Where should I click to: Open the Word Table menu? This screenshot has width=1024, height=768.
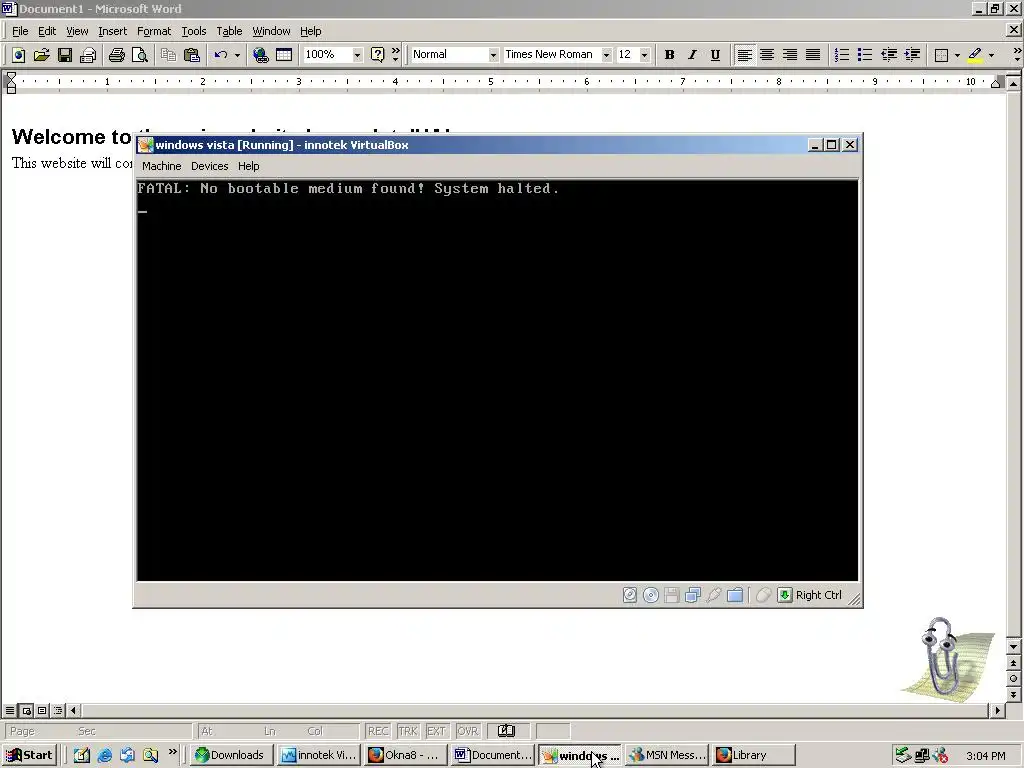229,31
